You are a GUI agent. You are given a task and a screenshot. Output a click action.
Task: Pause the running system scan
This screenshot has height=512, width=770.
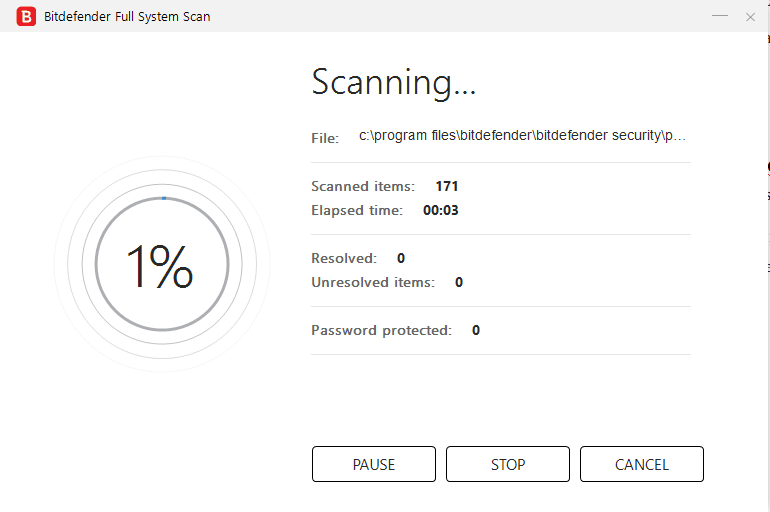pos(374,464)
